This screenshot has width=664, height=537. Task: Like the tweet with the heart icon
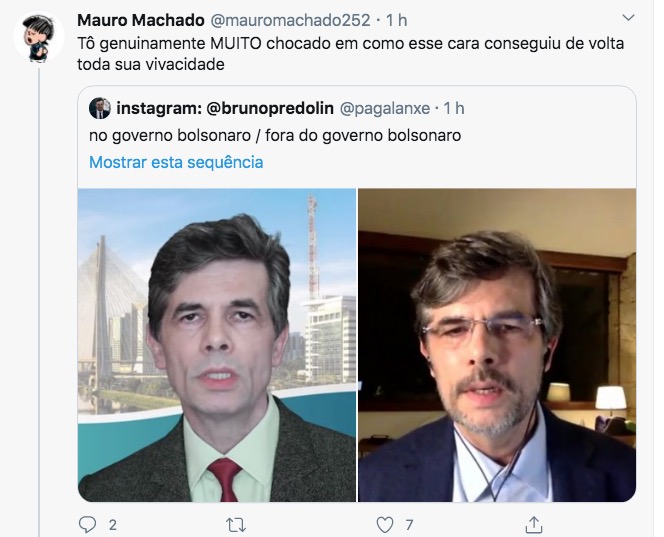[x=385, y=525]
